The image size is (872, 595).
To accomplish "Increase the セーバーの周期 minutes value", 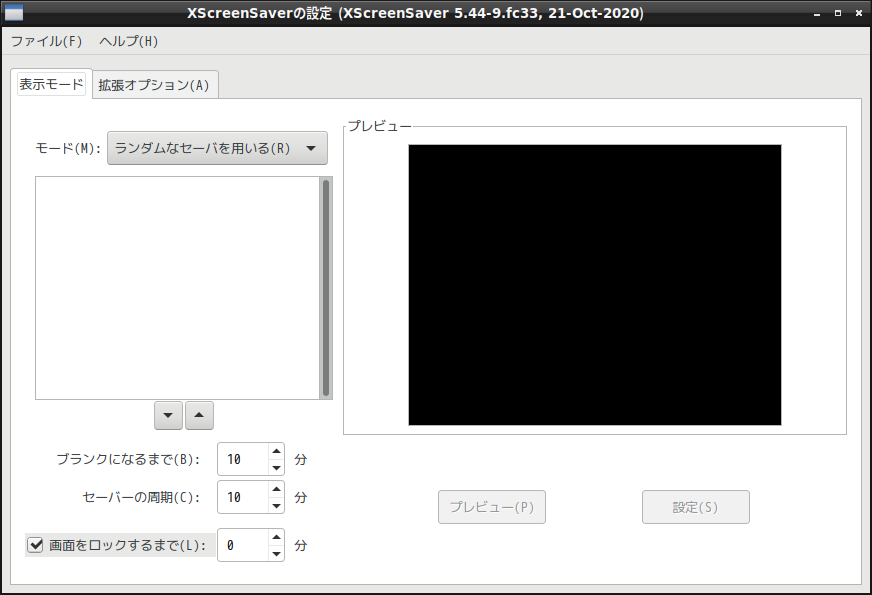I will [x=276, y=489].
